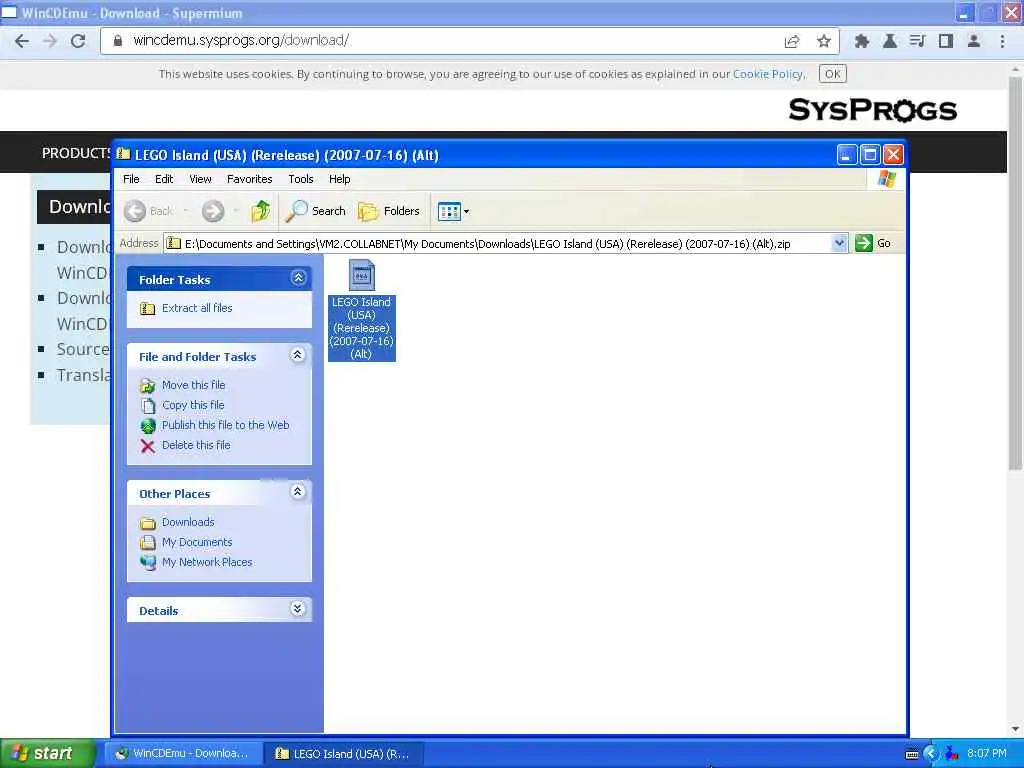1024x768 pixels.
Task: Click Publish this file to the Web
Action: 225,425
